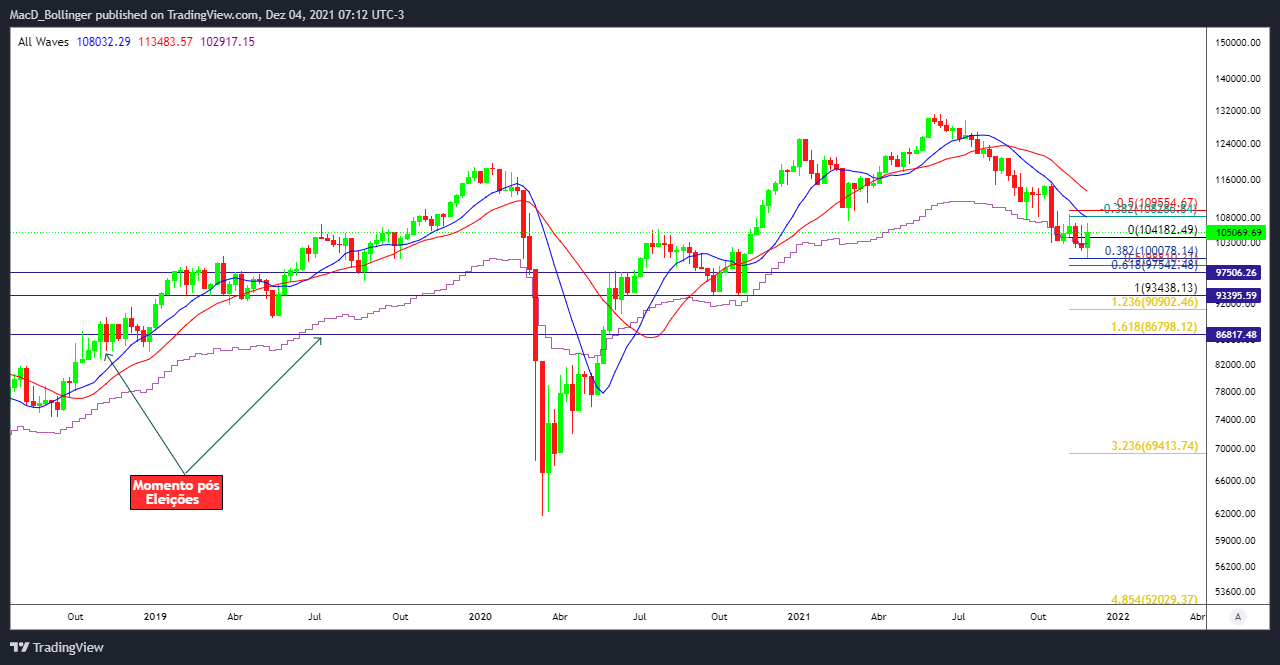Click the 132000.00 price axis label
The width and height of the screenshot is (1280, 665).
pos(1236,110)
